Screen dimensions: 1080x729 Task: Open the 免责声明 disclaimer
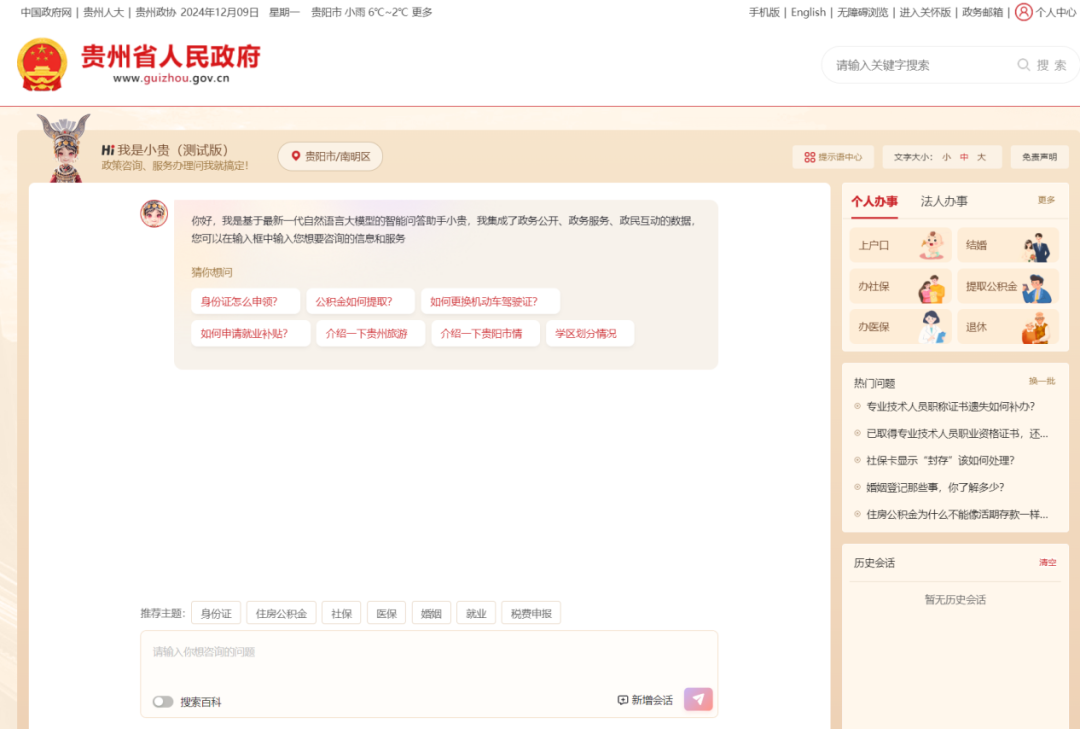click(1038, 157)
